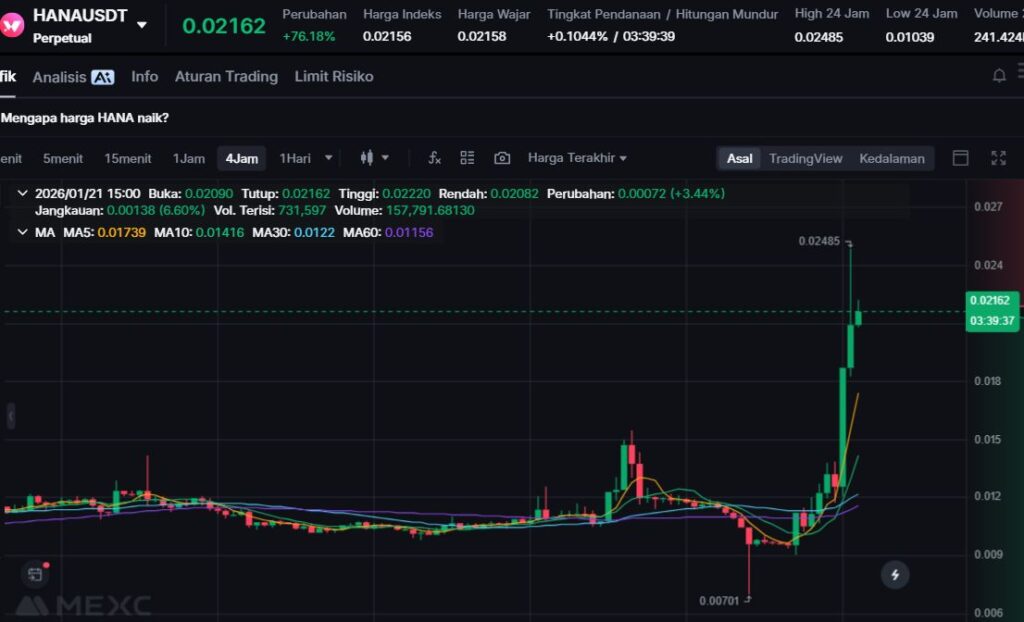The width and height of the screenshot is (1024, 622).
Task: Collapse the MA indicator legend row
Action: click(22, 232)
